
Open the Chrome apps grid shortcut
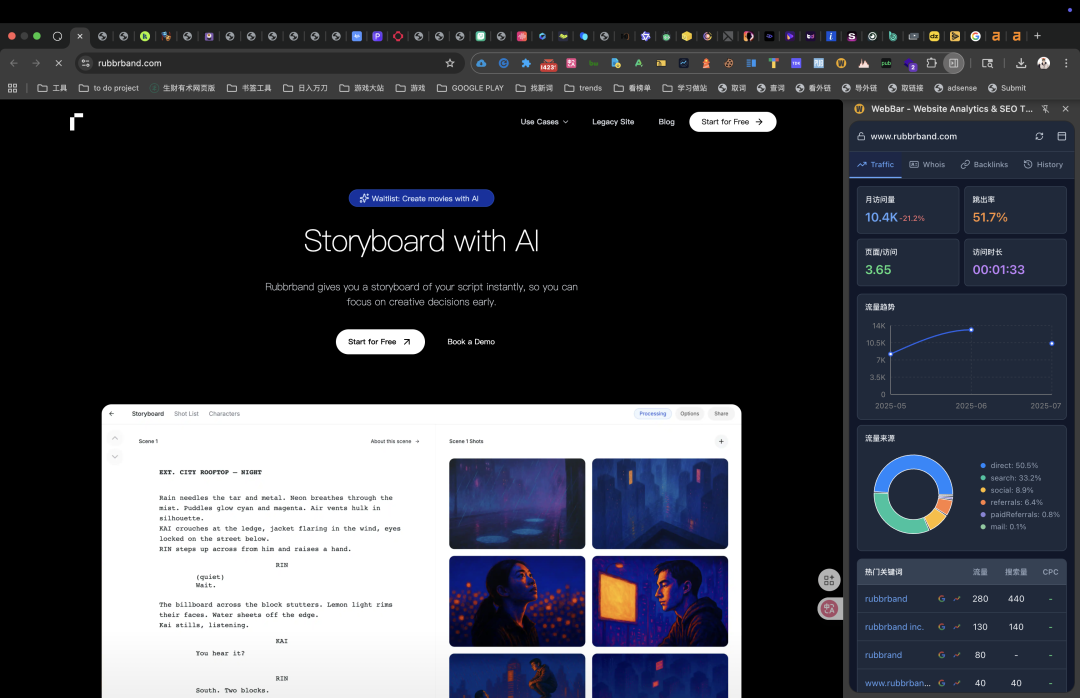point(12,88)
